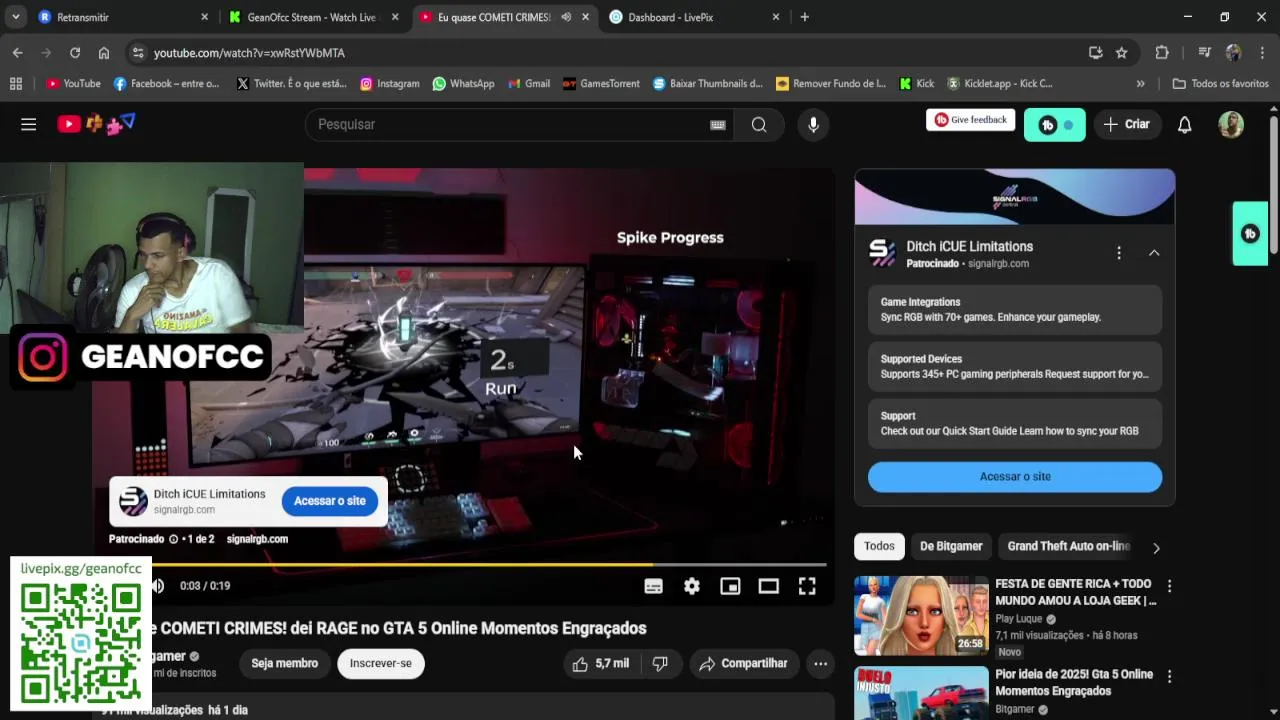The height and width of the screenshot is (720, 1280).
Task: Open the browser apps grid icon
Action: pyautogui.click(x=16, y=84)
